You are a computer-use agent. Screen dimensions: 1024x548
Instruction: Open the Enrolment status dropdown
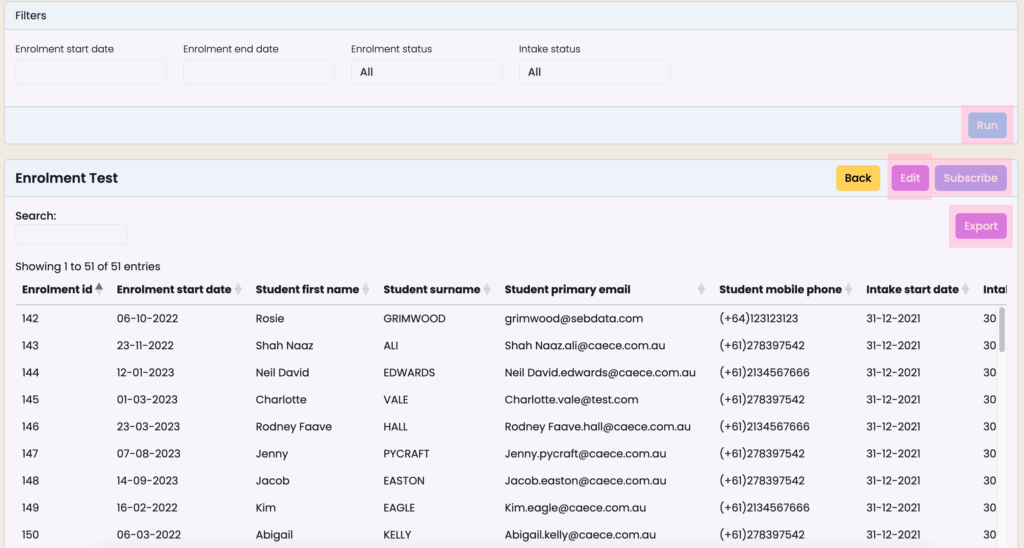426,72
